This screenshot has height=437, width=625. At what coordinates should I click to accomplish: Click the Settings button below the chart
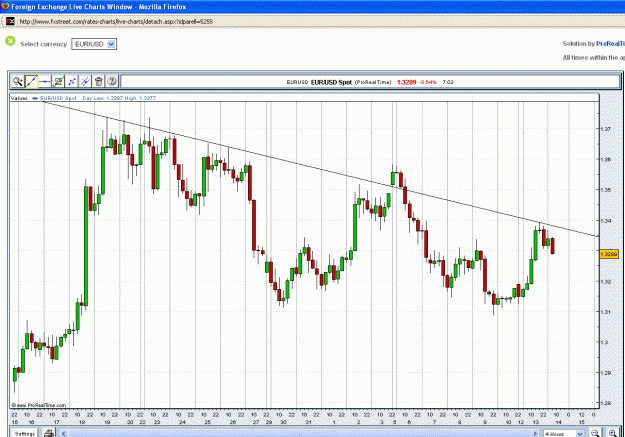click(25, 433)
